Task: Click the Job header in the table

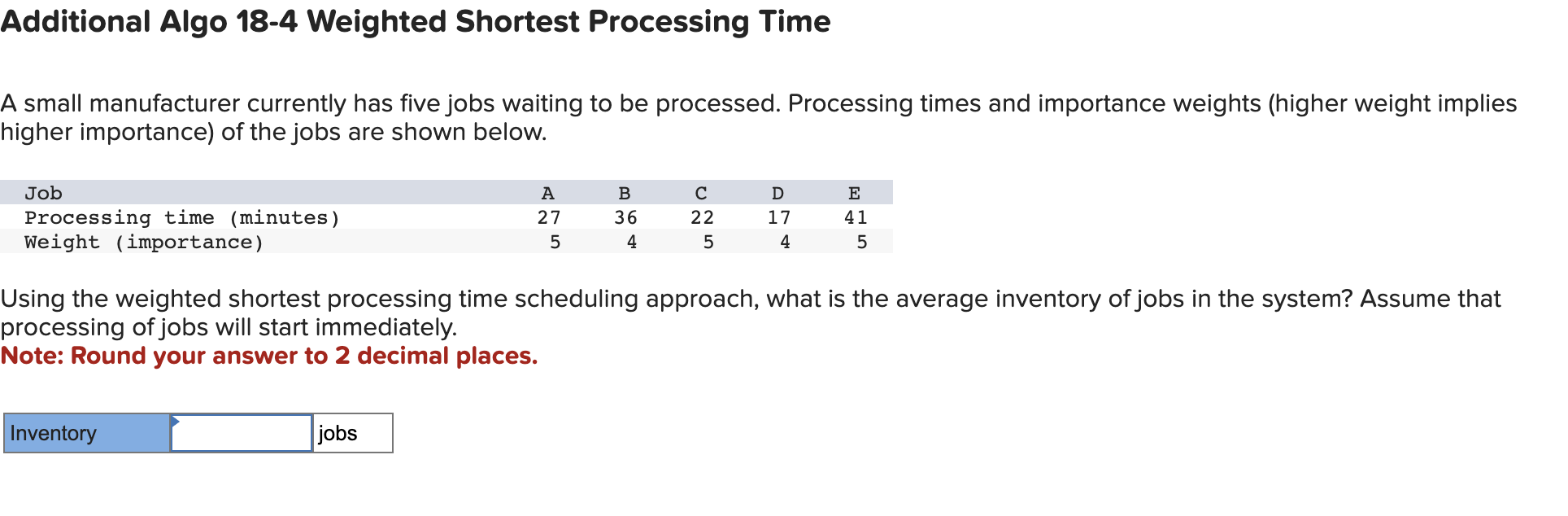Action: click(x=42, y=192)
